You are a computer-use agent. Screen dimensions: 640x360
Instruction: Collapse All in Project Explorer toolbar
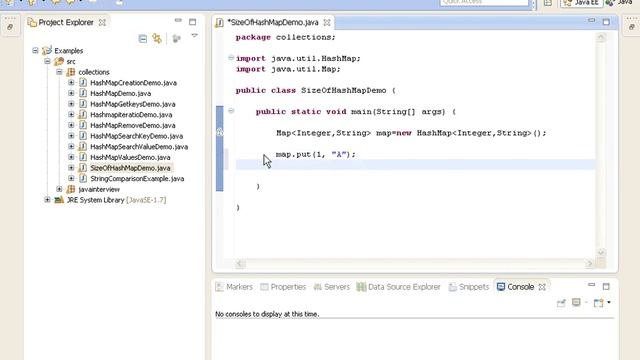click(x=143, y=39)
